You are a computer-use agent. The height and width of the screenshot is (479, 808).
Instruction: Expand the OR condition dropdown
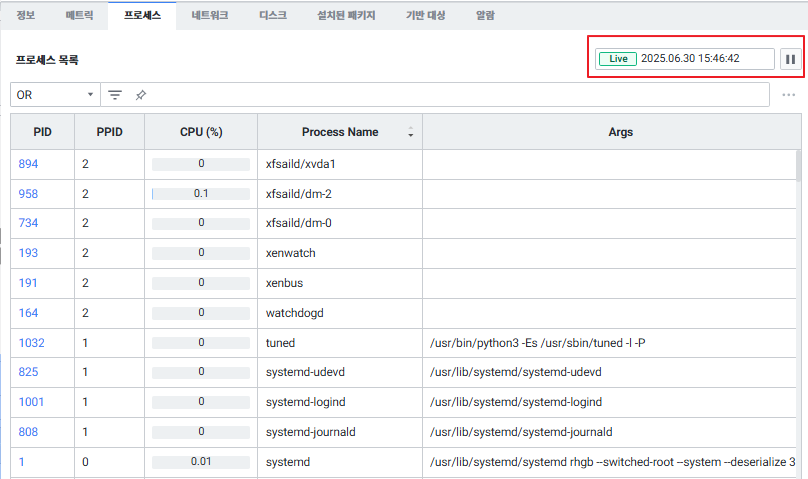55,95
